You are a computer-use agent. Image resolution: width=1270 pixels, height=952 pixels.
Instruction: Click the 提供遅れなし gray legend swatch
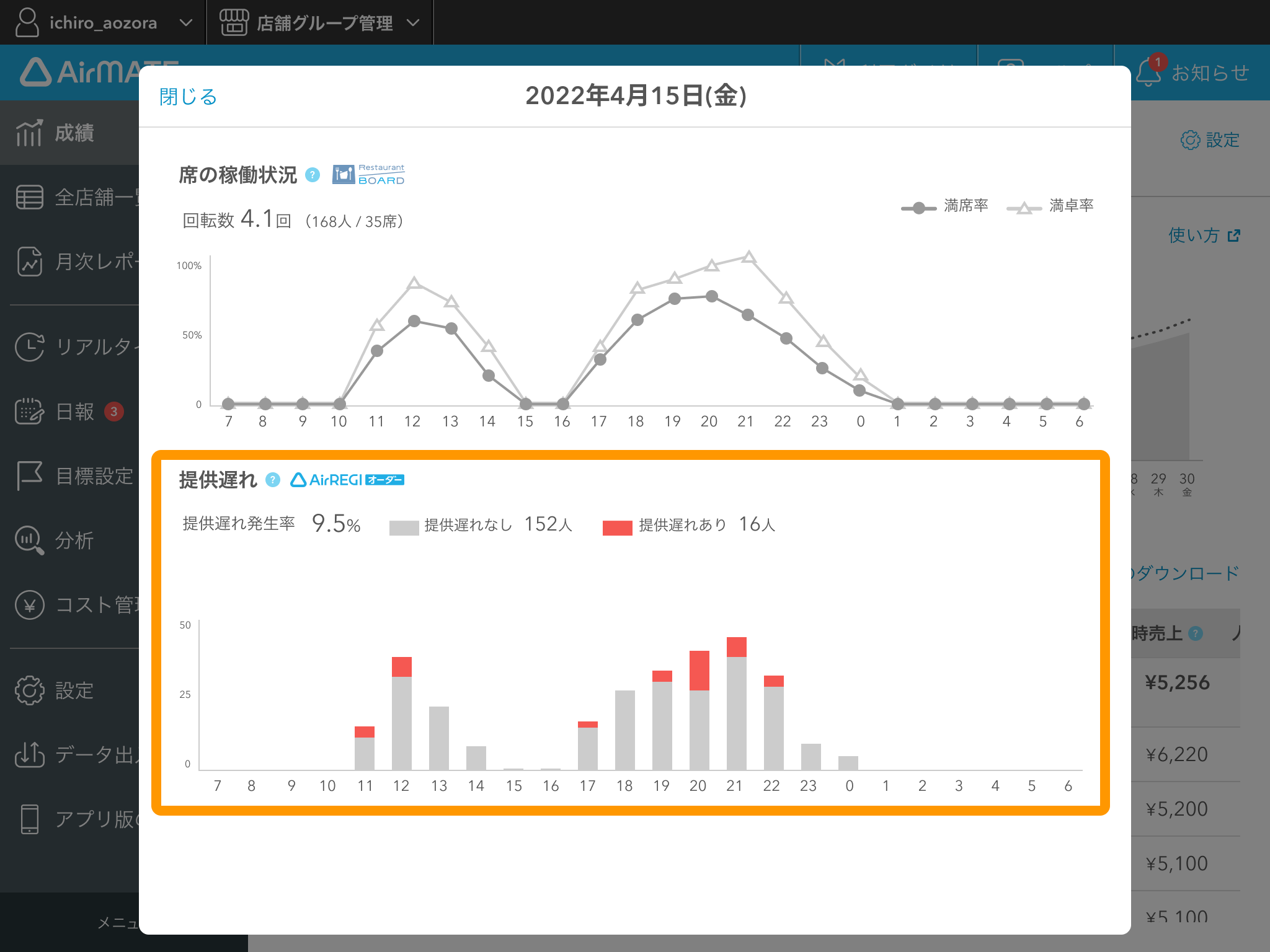[x=404, y=527]
